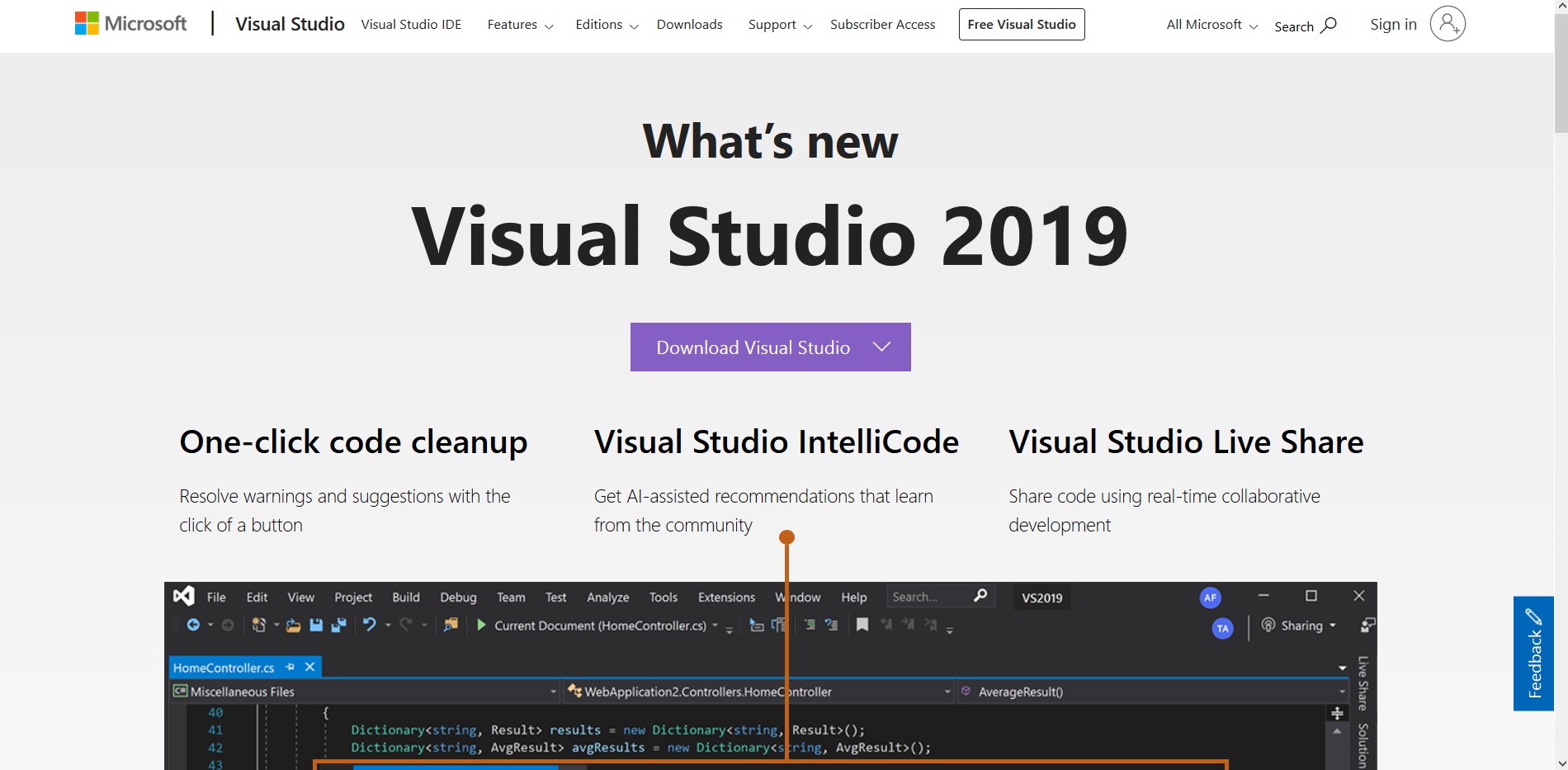
Task: Open the Project menu
Action: click(x=353, y=597)
